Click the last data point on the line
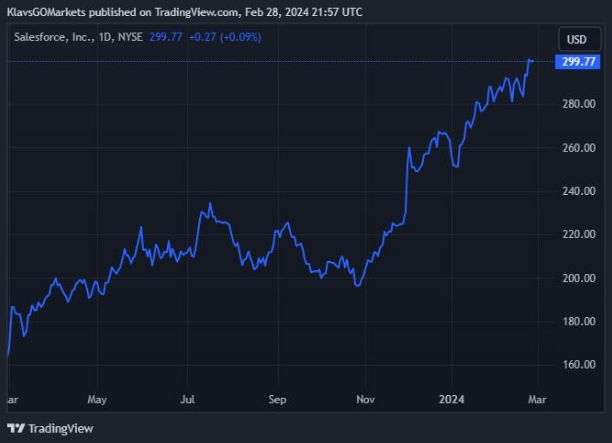Image resolution: width=612 pixels, height=443 pixels. pyautogui.click(x=532, y=61)
